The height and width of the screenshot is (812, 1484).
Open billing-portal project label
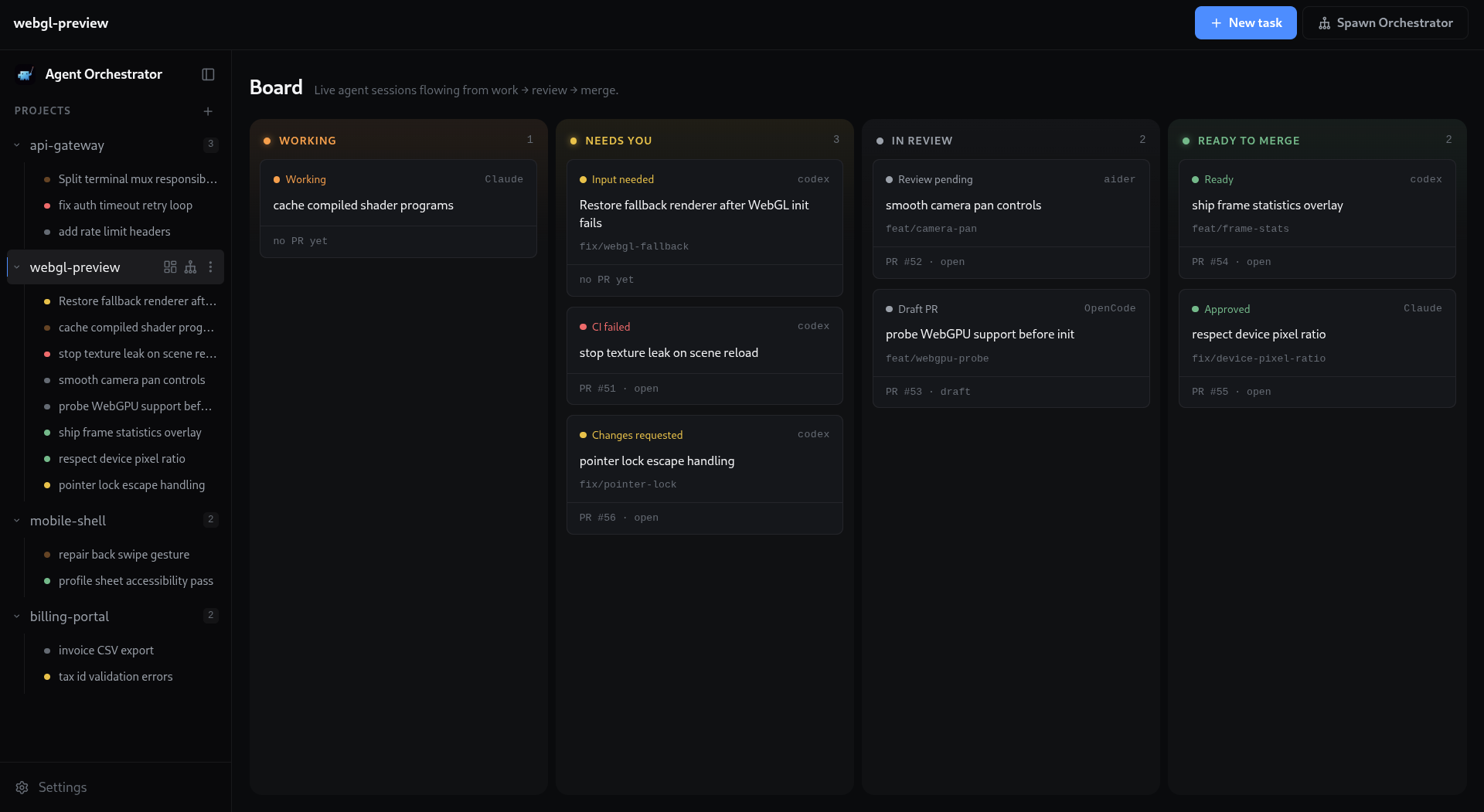pyautogui.click(x=70, y=617)
